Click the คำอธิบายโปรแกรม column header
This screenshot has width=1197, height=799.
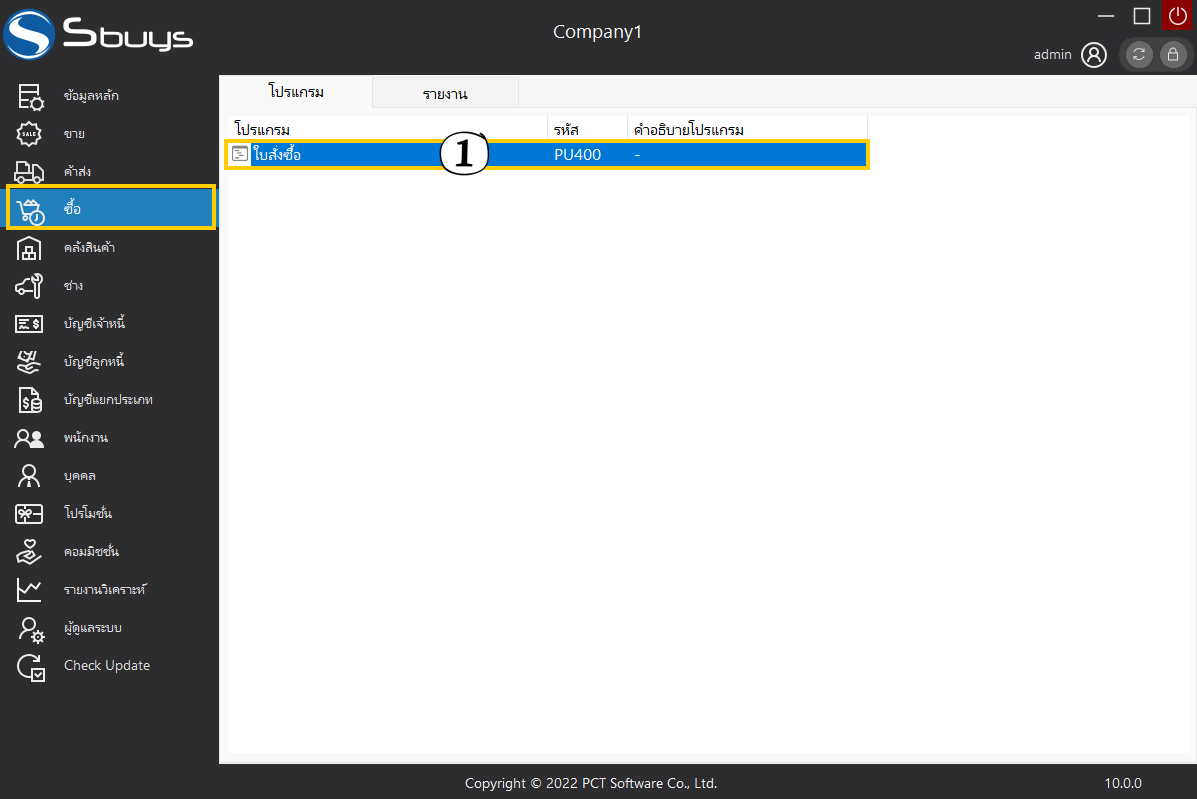[x=689, y=130]
